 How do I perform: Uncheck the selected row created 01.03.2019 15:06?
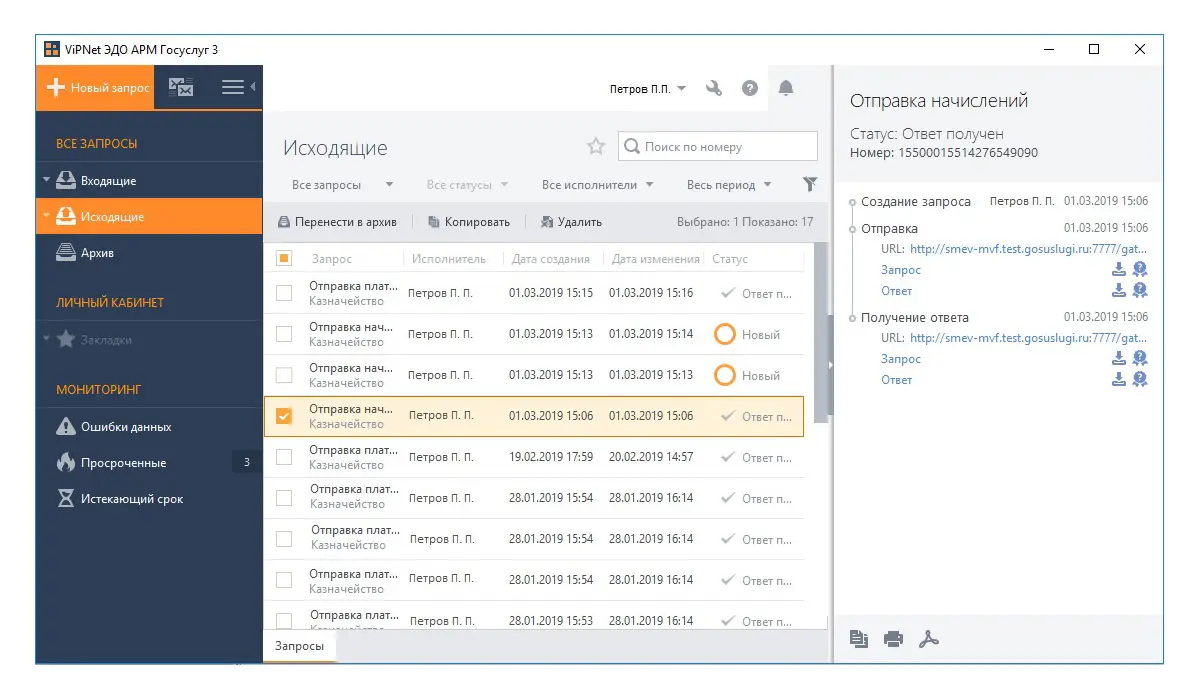(284, 416)
